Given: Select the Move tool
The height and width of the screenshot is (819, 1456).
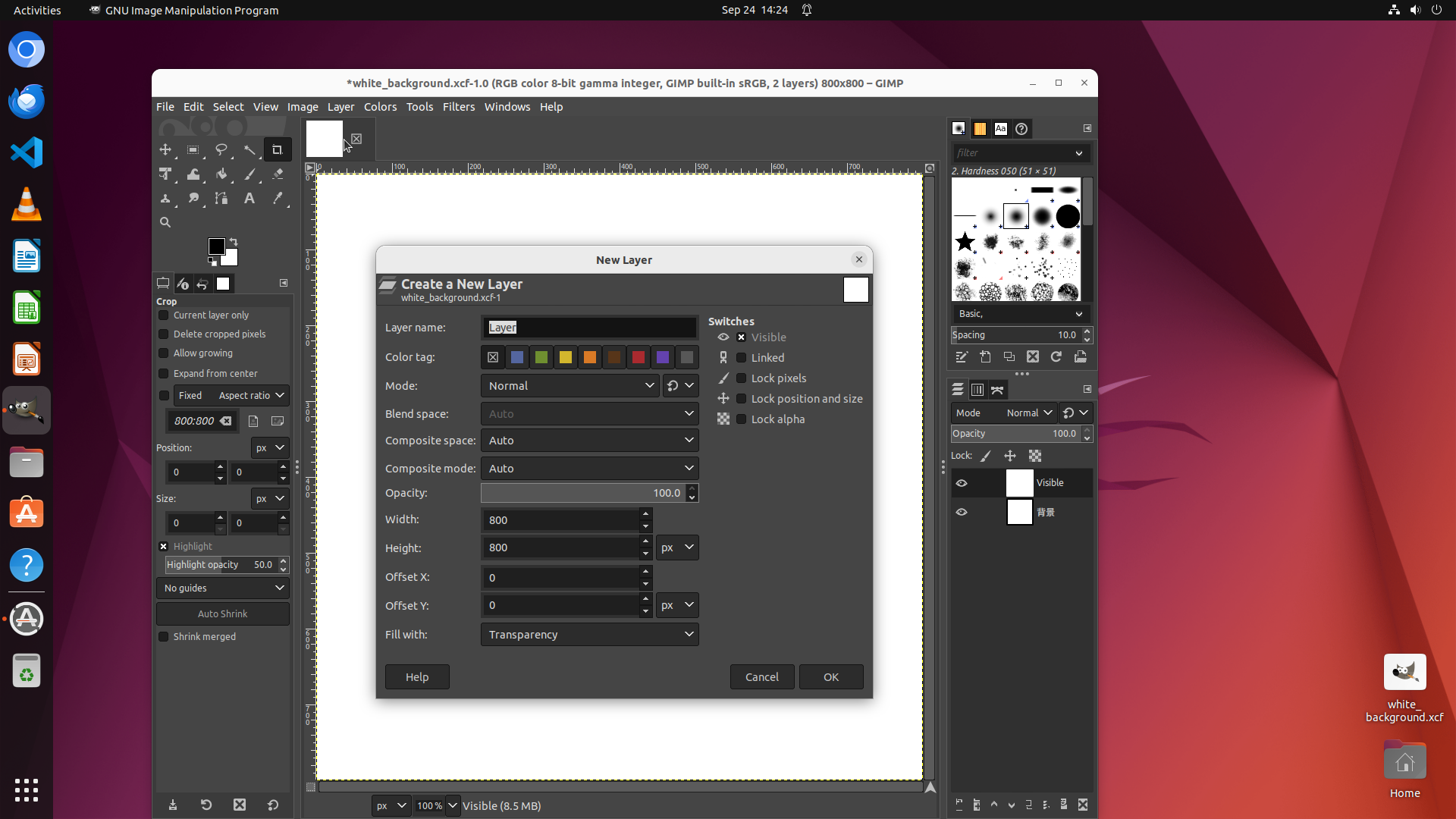Looking at the screenshot, I should click(165, 149).
